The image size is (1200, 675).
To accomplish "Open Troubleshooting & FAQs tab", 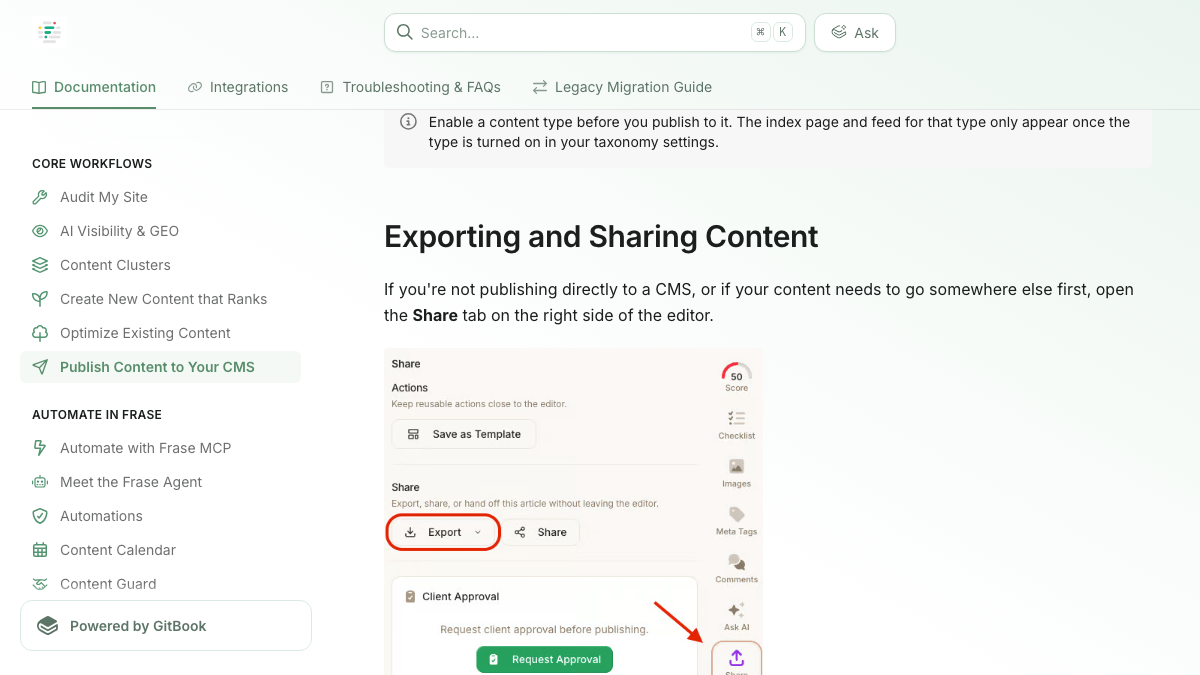I will click(x=410, y=87).
